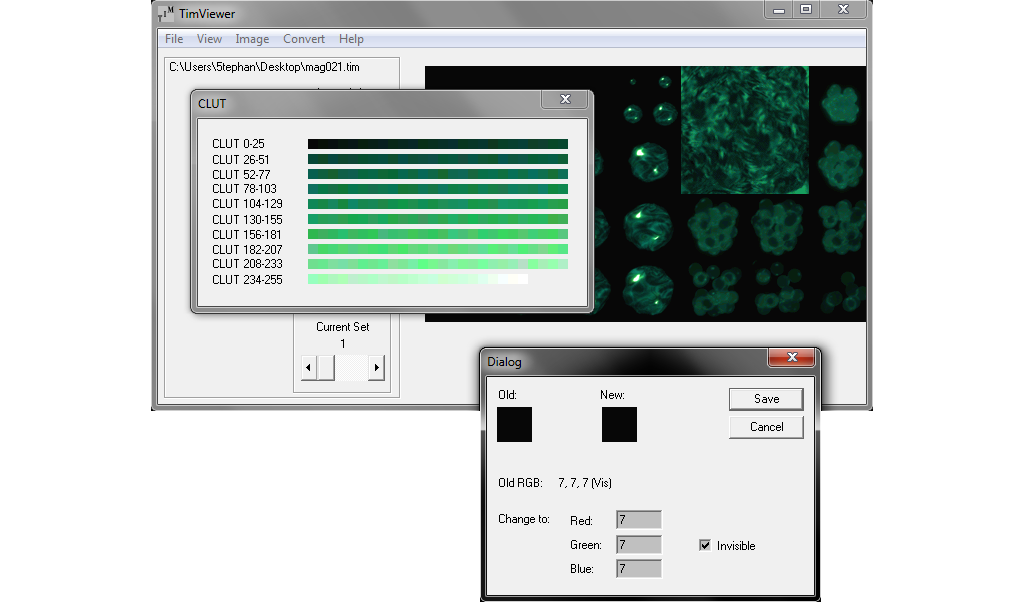Click Save in the Dialog

[766, 399]
